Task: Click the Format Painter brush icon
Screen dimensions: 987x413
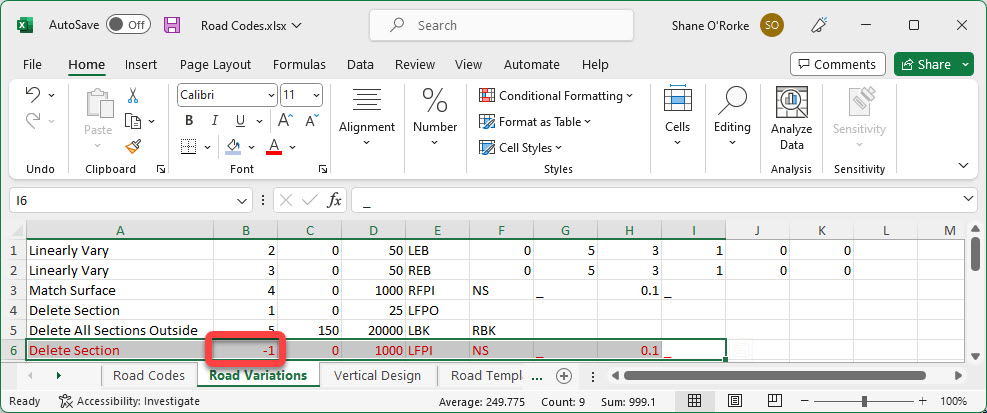Action: coord(133,147)
